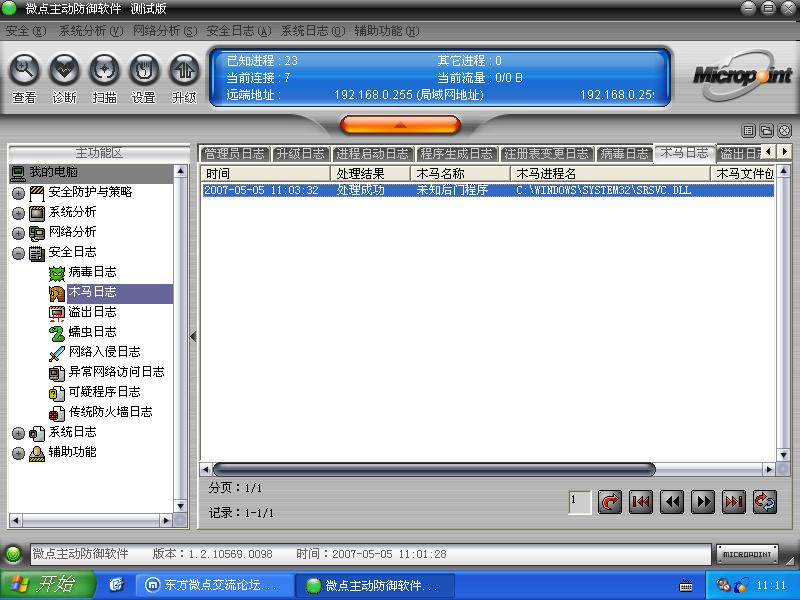Switch to the 程序生成日志 tab
This screenshot has width=800, height=600.
[x=457, y=154]
